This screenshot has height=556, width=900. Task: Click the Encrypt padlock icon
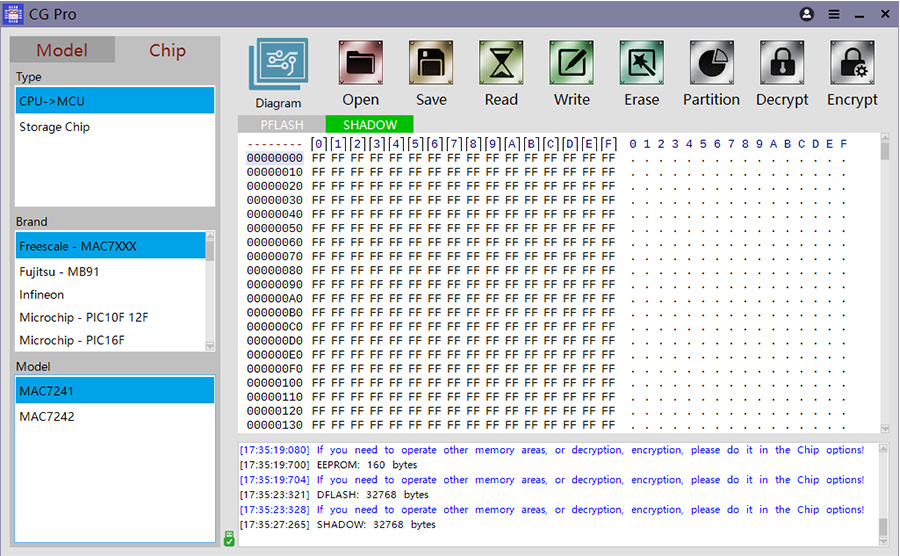(852, 66)
